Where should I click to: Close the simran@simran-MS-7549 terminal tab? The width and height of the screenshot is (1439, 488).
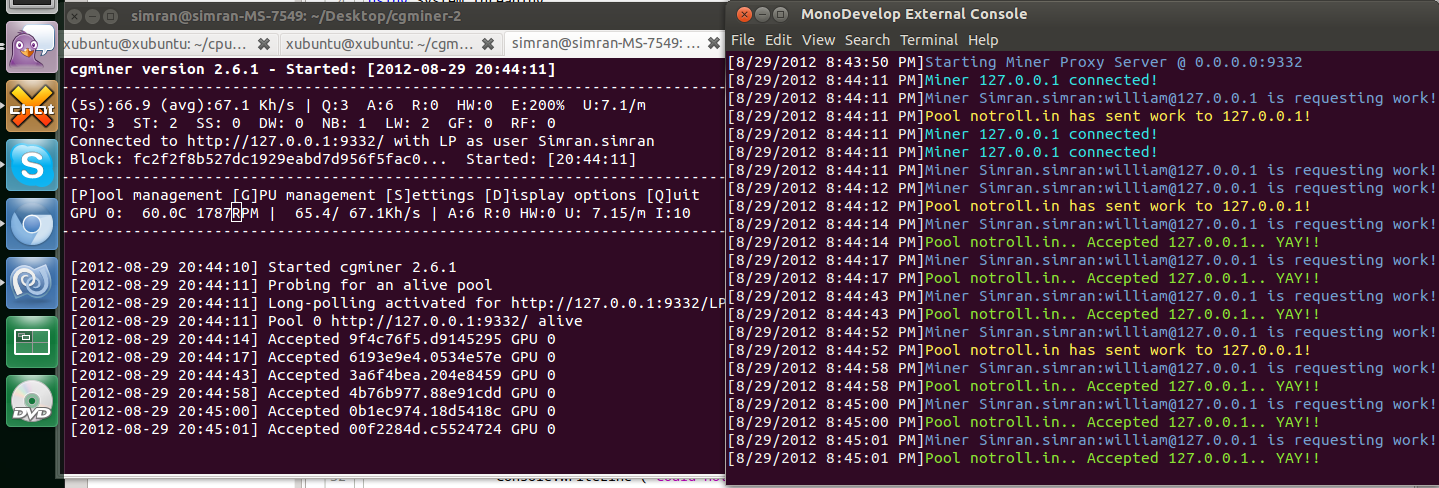[713, 44]
